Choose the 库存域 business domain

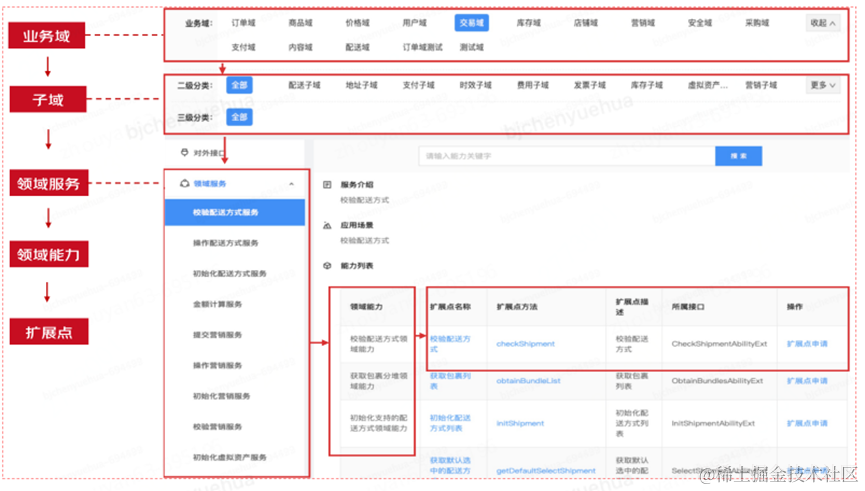tap(528, 23)
